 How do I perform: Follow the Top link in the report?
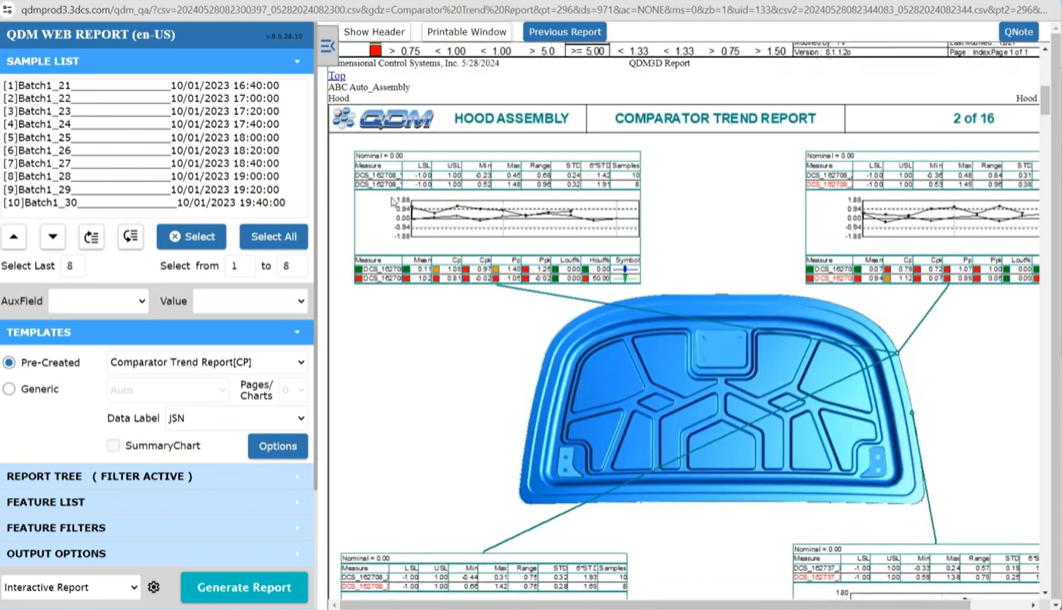tap(337, 75)
